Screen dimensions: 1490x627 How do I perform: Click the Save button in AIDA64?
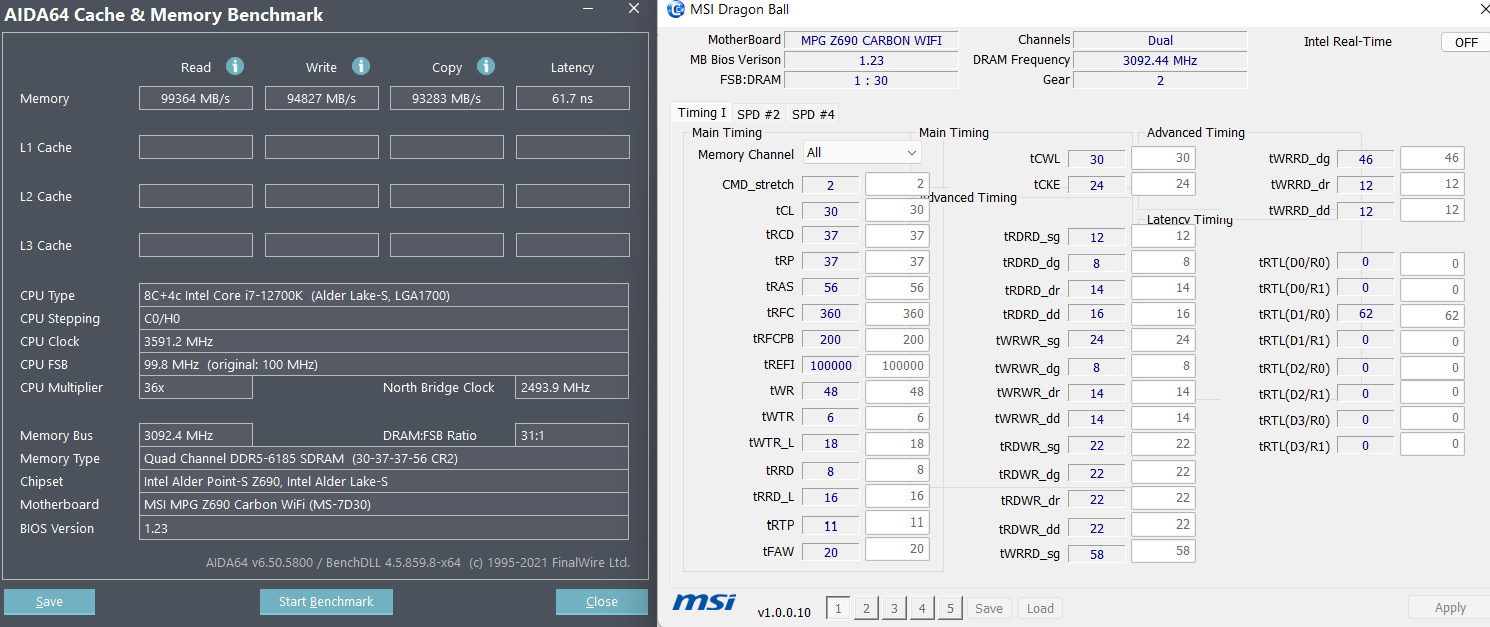click(x=49, y=601)
